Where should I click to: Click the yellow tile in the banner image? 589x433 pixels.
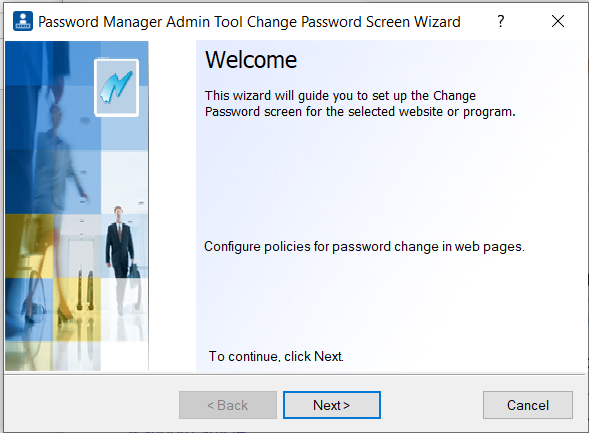pyautogui.click(x=77, y=310)
